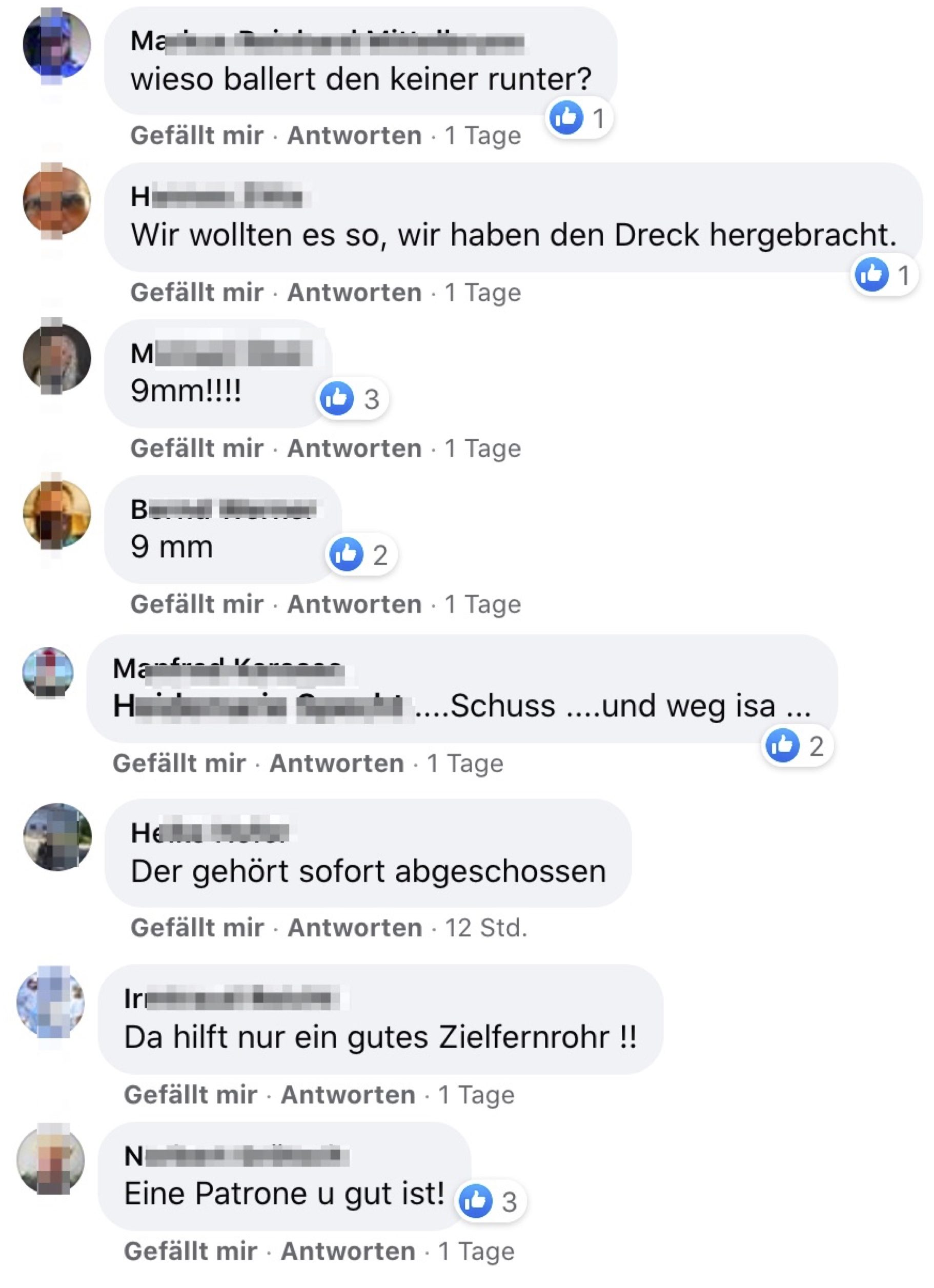Open avatar next to 'Der gehört sofort abgeschossen'
The height and width of the screenshot is (1288, 934).
point(57,837)
